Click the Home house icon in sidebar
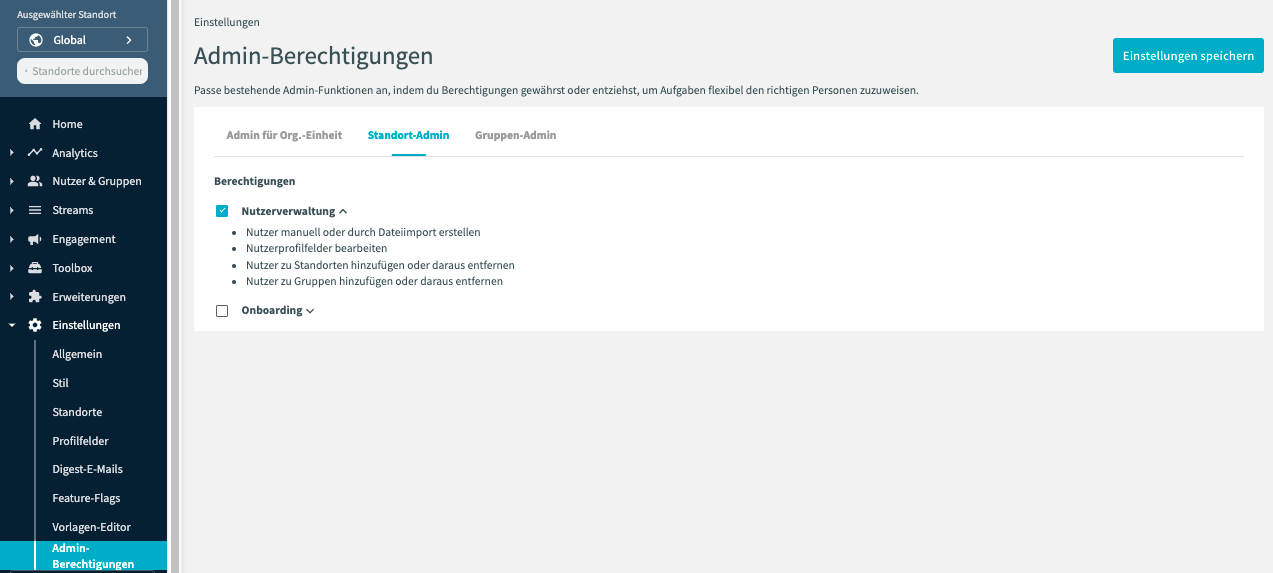 [x=35, y=124]
